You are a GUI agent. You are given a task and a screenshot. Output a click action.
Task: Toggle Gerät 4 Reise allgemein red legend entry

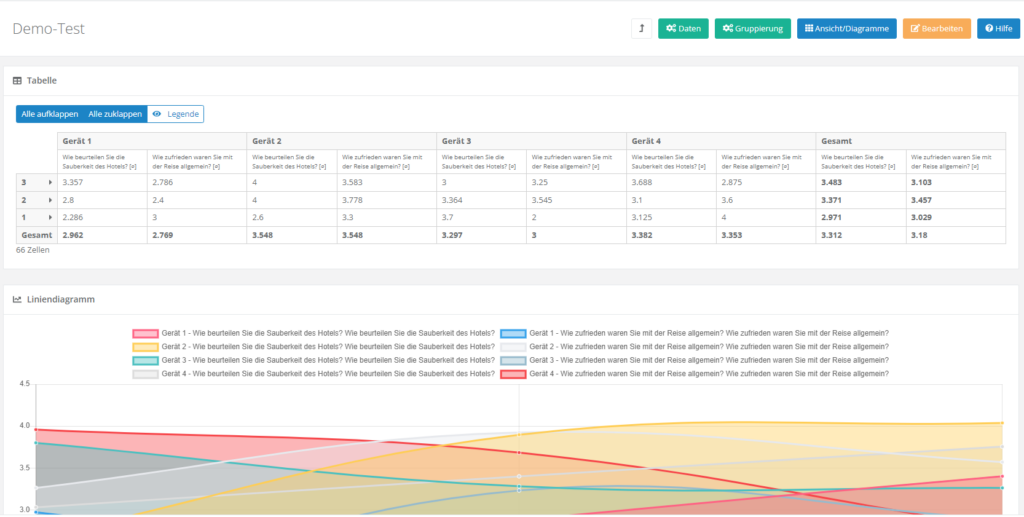click(x=694, y=374)
